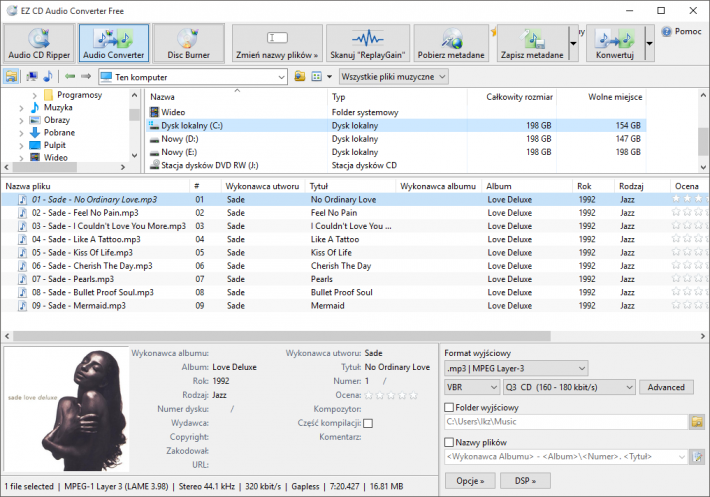Open Pomoc help
The image size is (710, 497).
(681, 31)
